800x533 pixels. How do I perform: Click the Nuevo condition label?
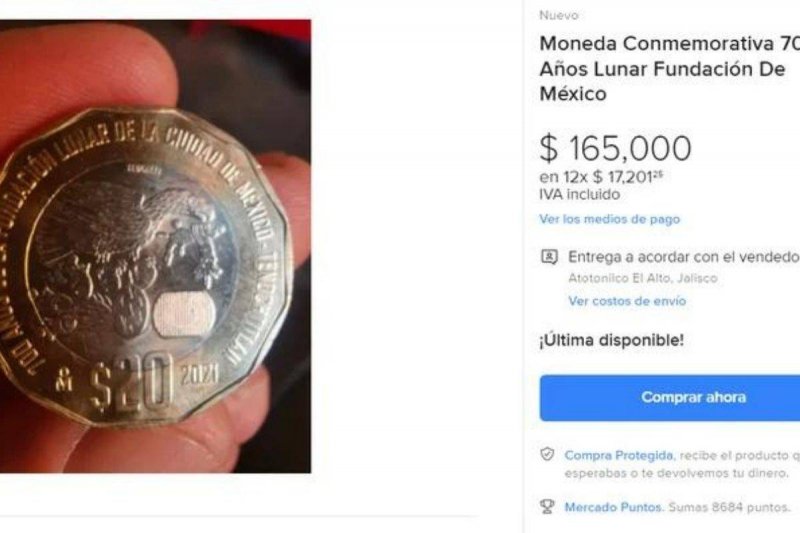[x=559, y=15]
